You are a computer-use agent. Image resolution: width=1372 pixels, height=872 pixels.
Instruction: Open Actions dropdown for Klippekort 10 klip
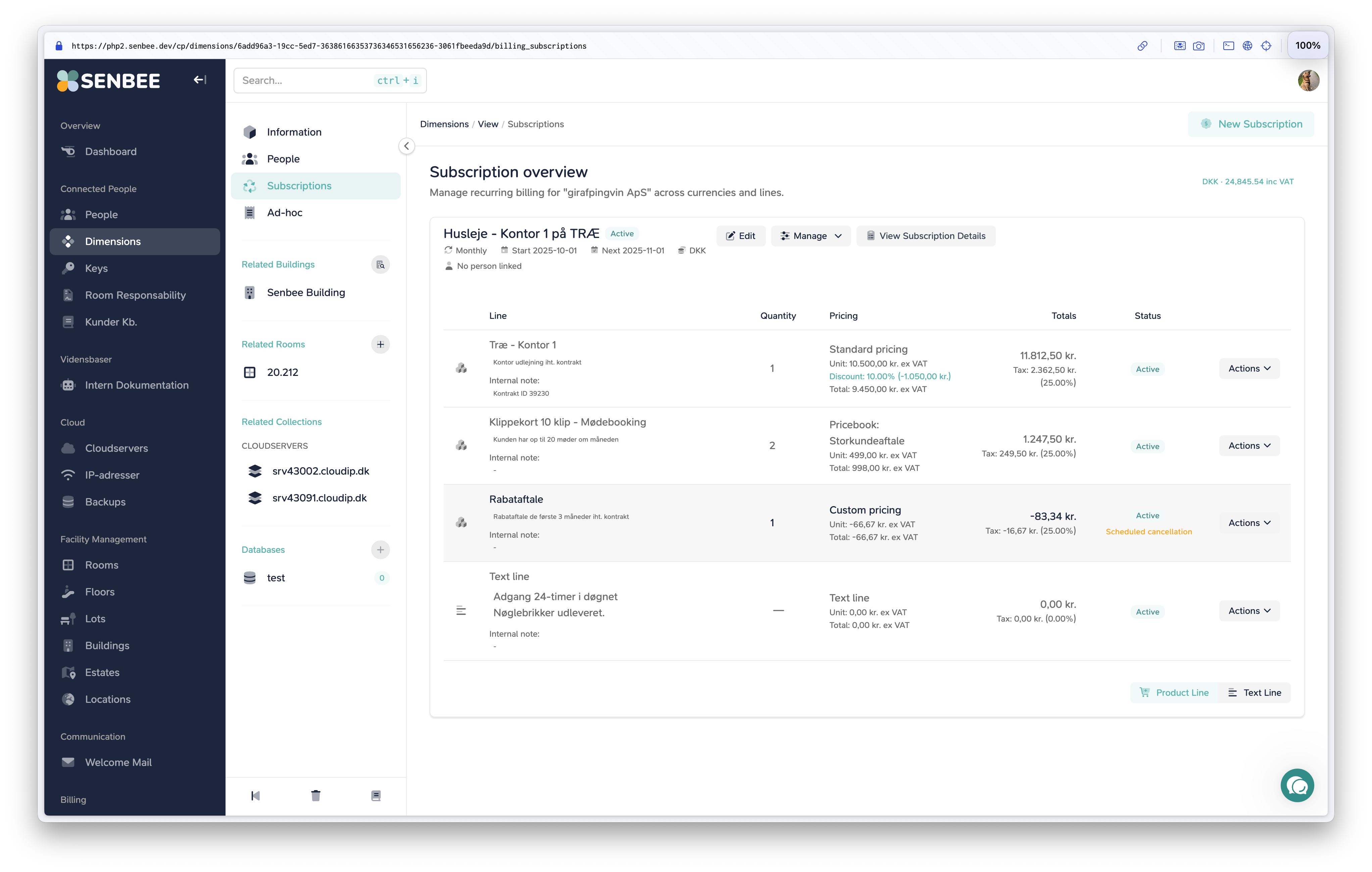click(x=1249, y=446)
